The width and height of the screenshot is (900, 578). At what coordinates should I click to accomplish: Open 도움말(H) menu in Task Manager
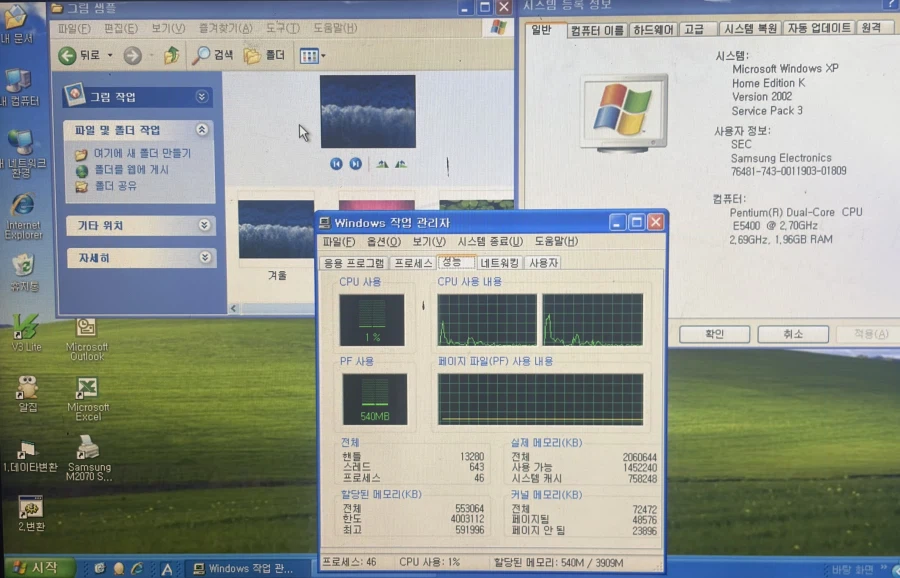point(556,242)
